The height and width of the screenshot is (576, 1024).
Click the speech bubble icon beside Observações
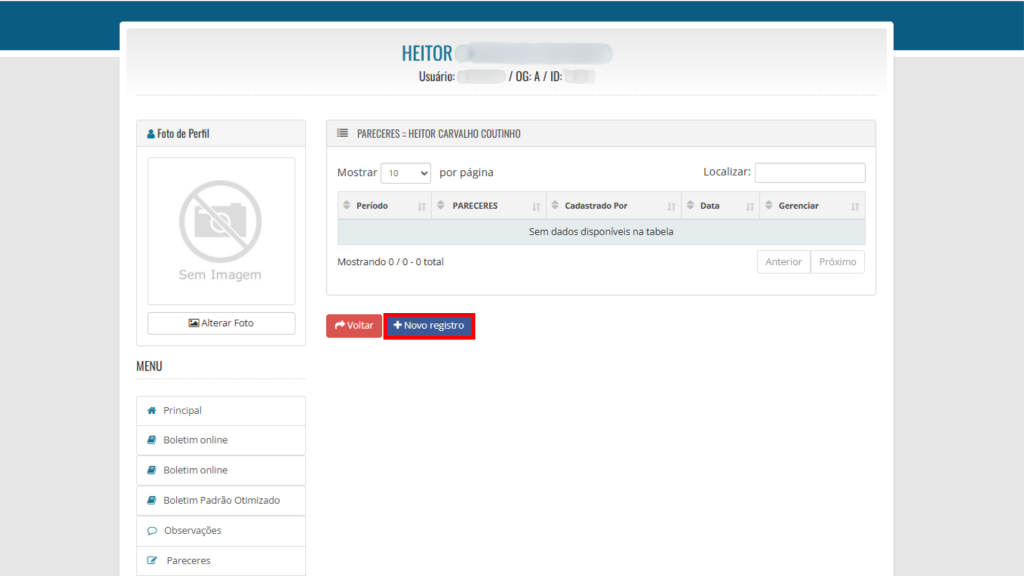click(x=152, y=531)
